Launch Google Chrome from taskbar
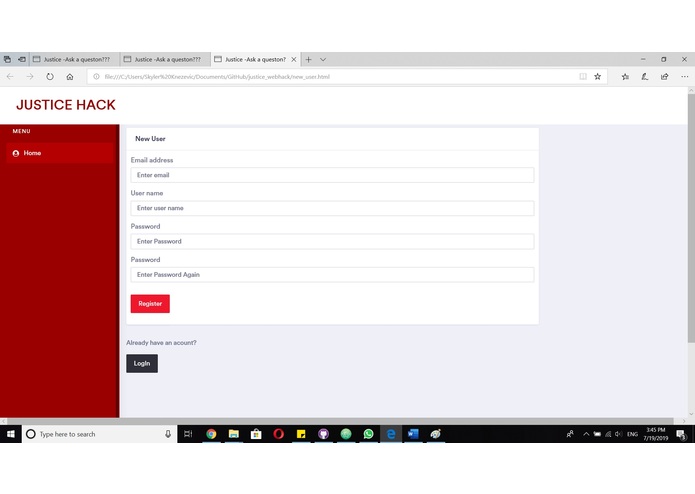This screenshot has height=494, width=695. (x=211, y=434)
